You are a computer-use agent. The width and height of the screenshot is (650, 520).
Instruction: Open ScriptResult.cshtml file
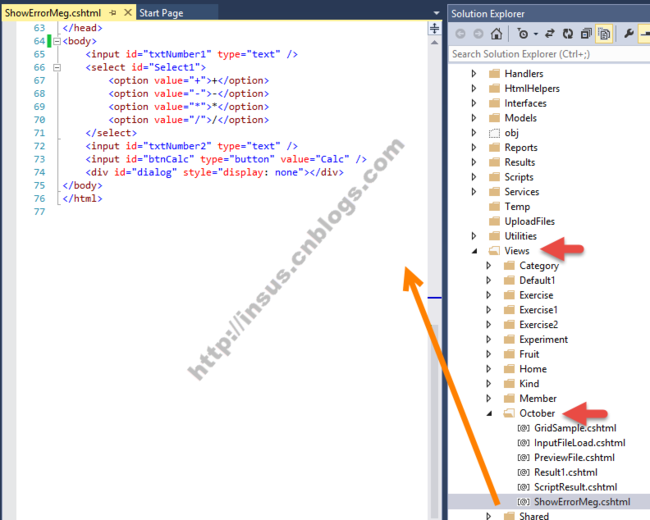pos(575,487)
